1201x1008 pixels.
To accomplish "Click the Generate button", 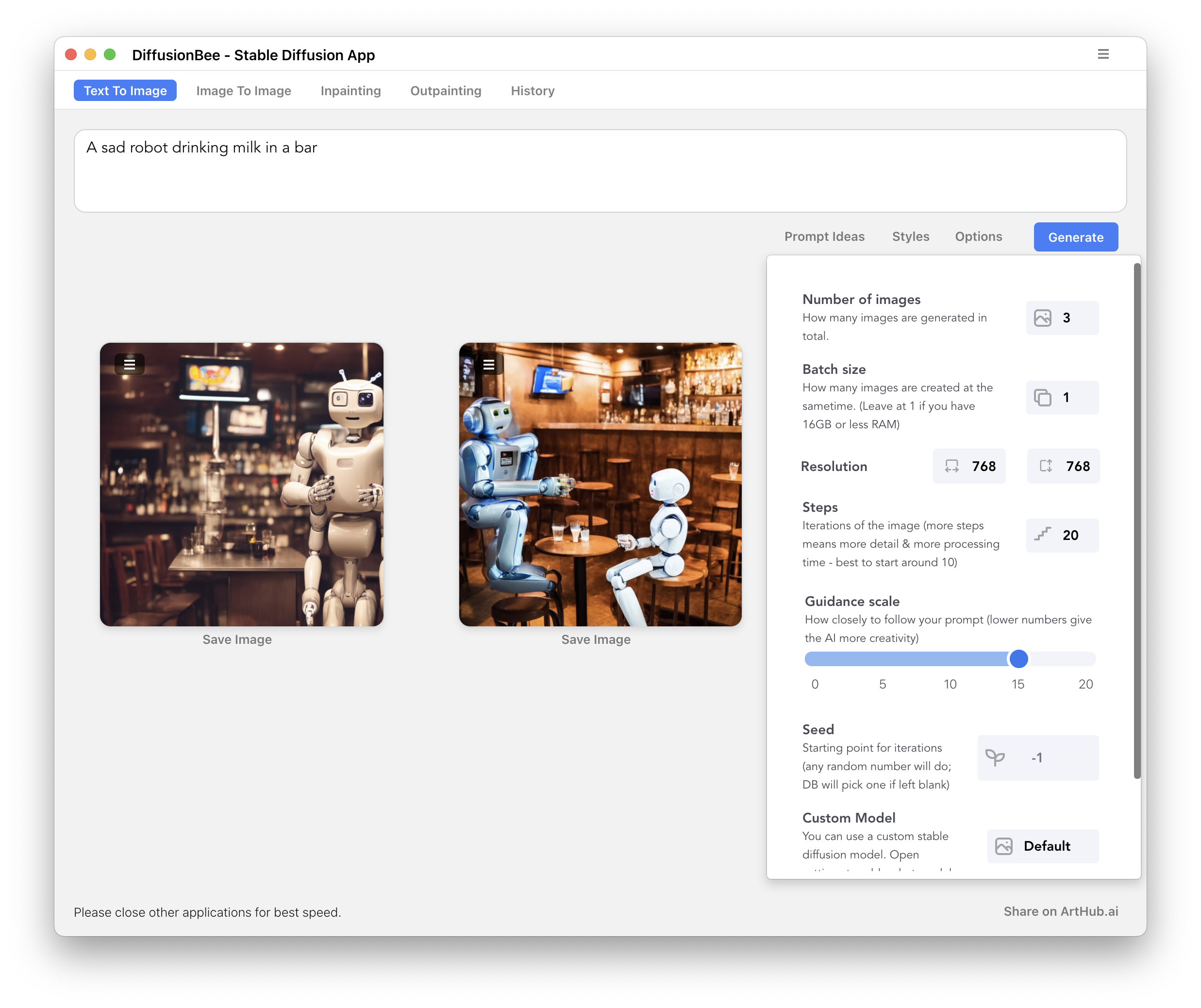I will click(x=1075, y=236).
